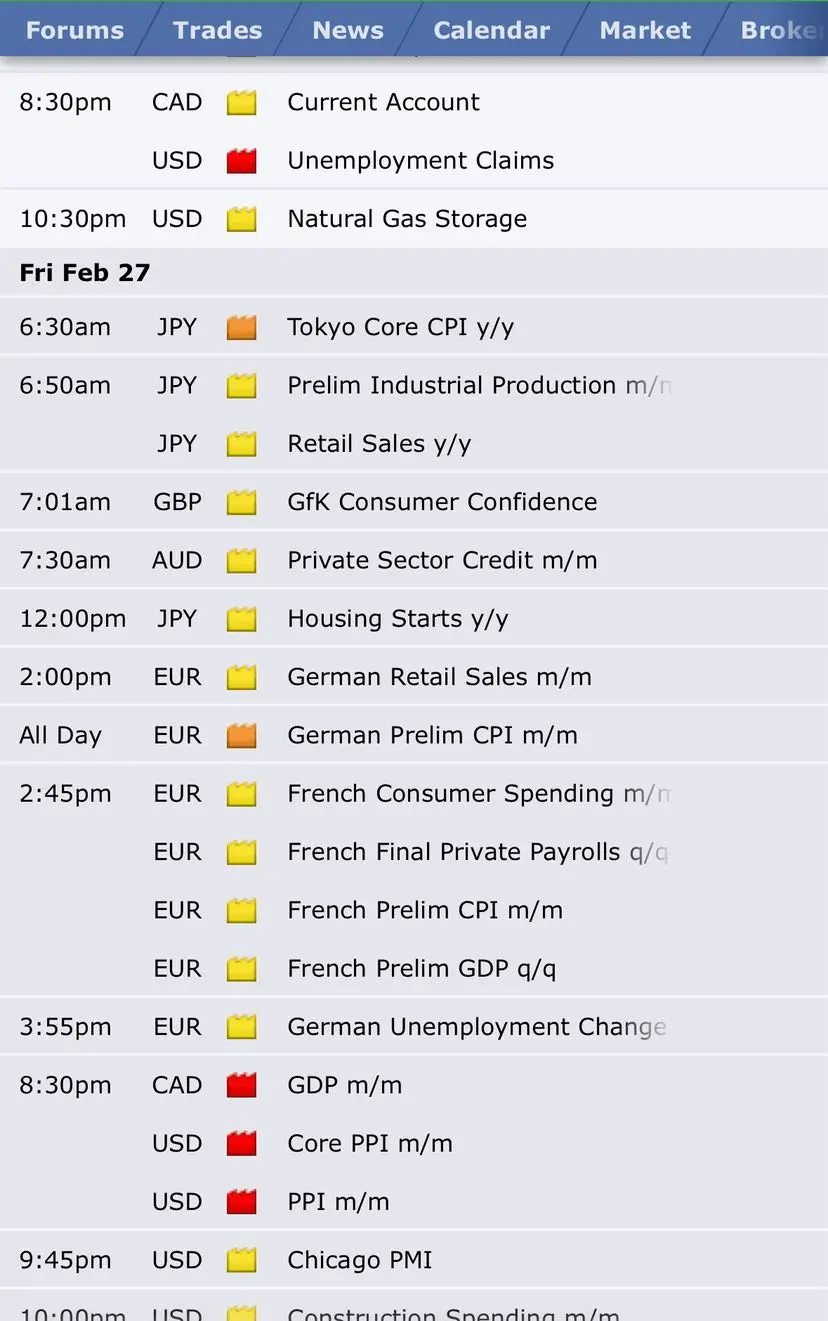
Task: Open the German Unemployment Change event
Action: pos(476,1027)
